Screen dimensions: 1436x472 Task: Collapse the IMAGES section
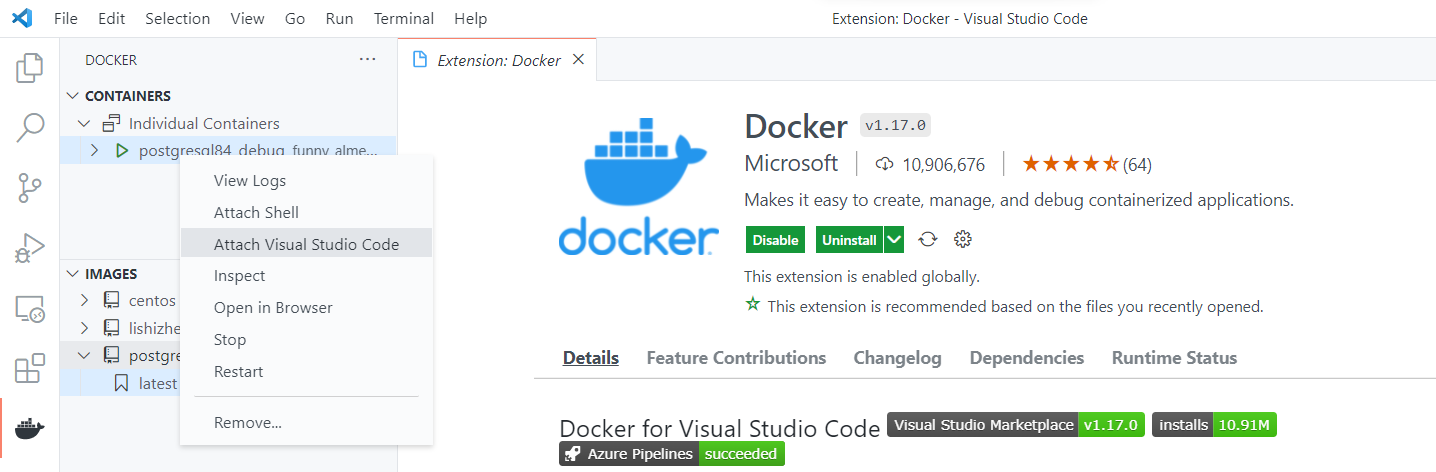(73, 274)
